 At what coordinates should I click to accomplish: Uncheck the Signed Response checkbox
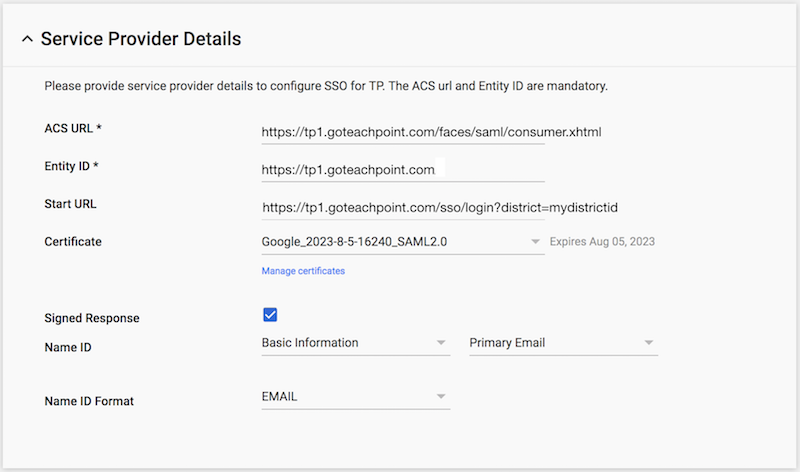270,315
